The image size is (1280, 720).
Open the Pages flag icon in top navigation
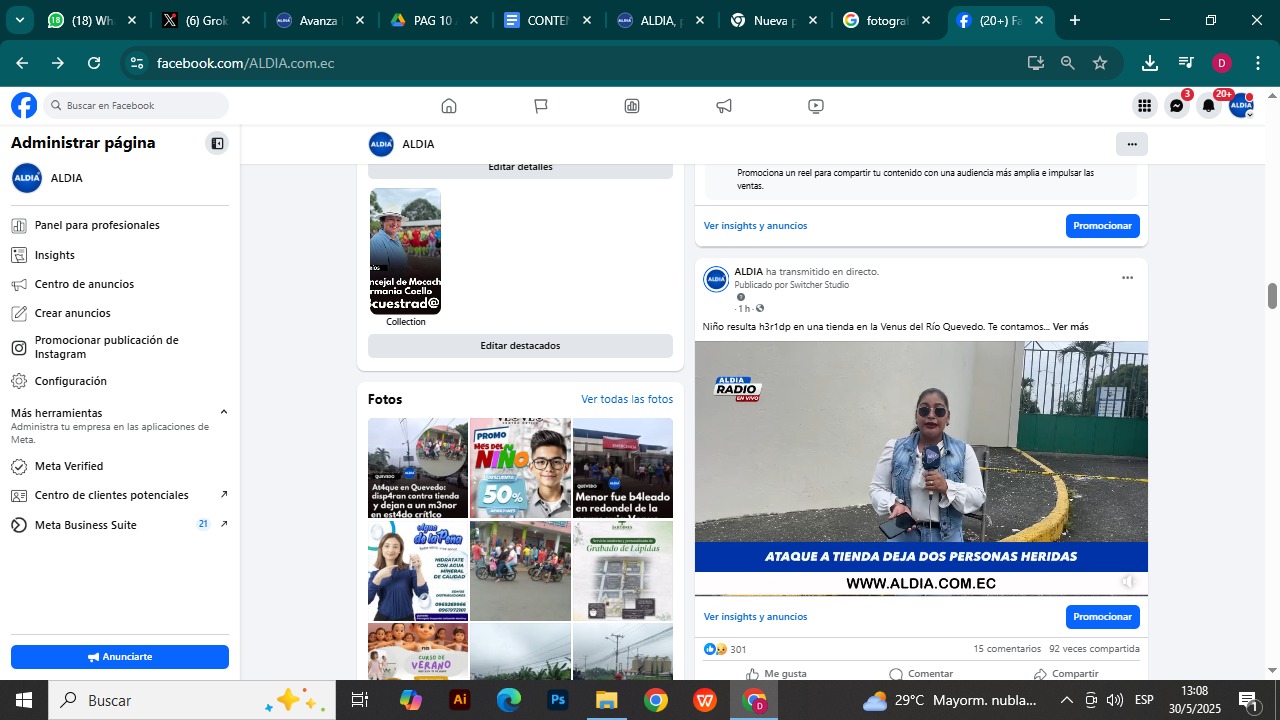click(541, 106)
